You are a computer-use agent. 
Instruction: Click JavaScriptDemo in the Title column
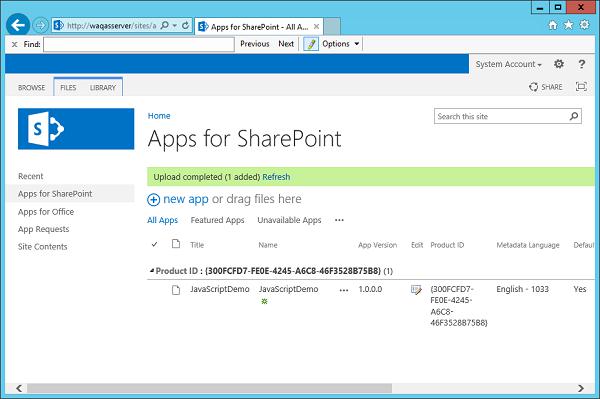click(x=220, y=289)
